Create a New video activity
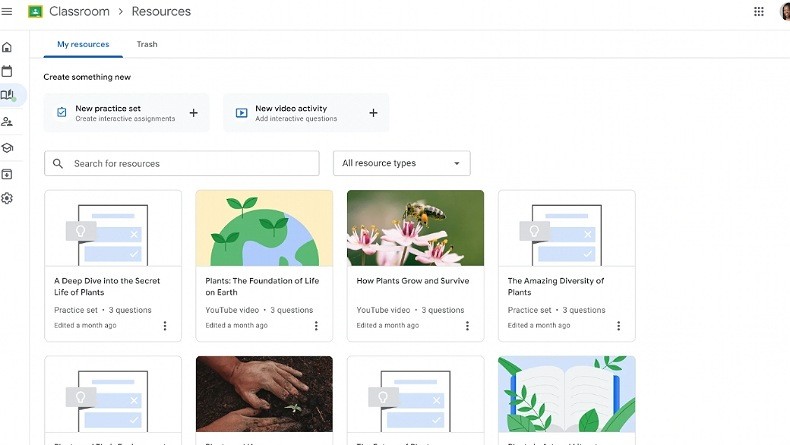790x445 pixels. tap(306, 113)
